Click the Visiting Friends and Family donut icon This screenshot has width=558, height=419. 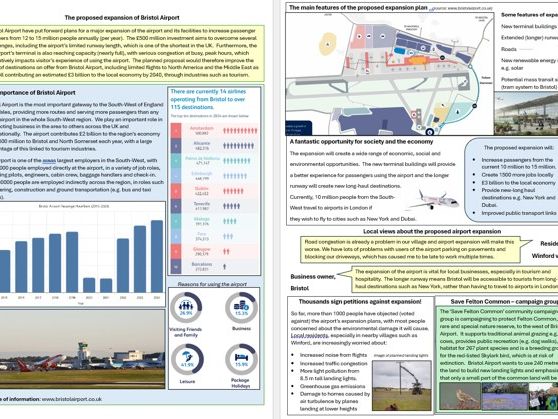186,308
